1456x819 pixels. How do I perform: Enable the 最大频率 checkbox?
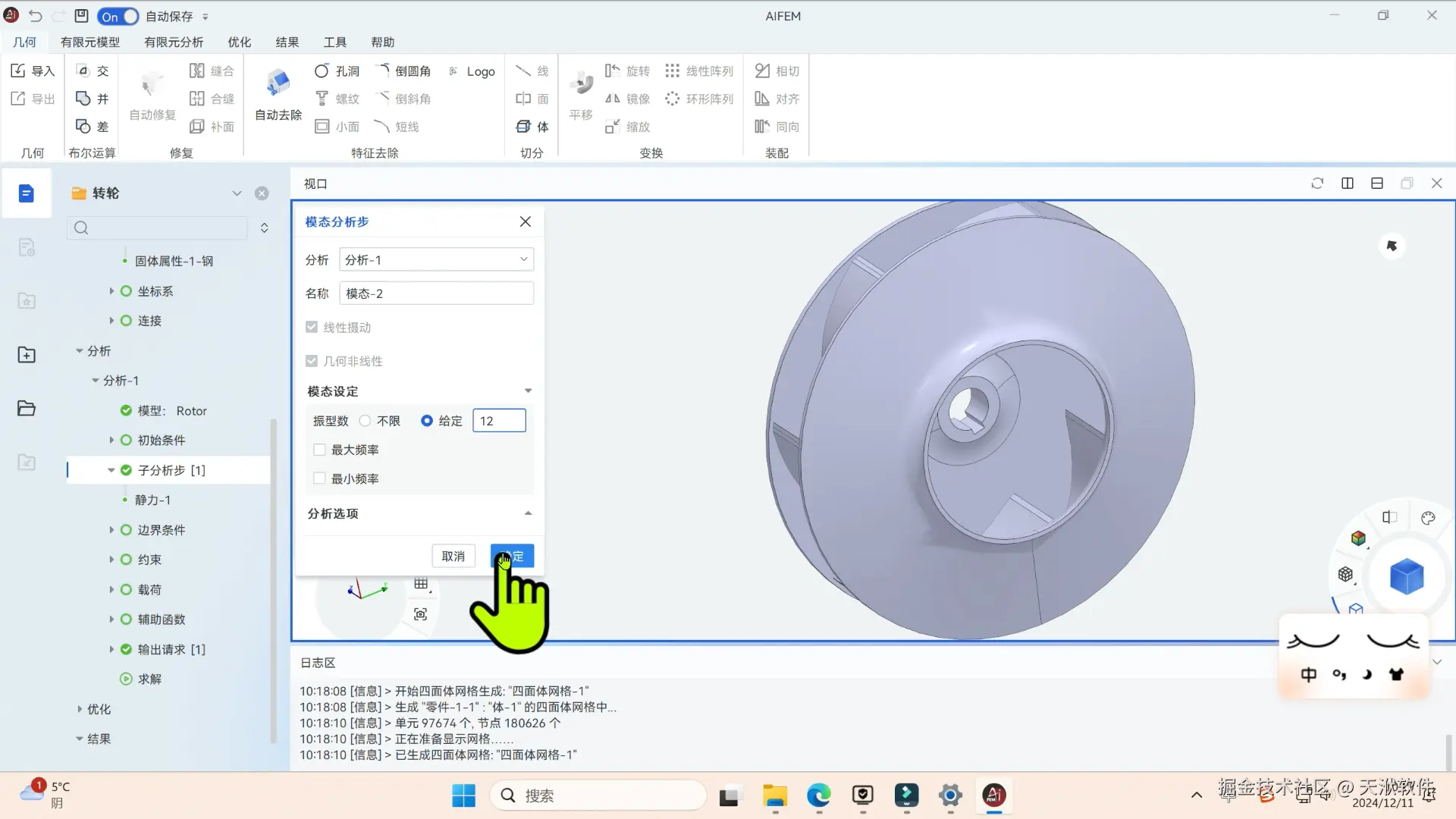(319, 450)
